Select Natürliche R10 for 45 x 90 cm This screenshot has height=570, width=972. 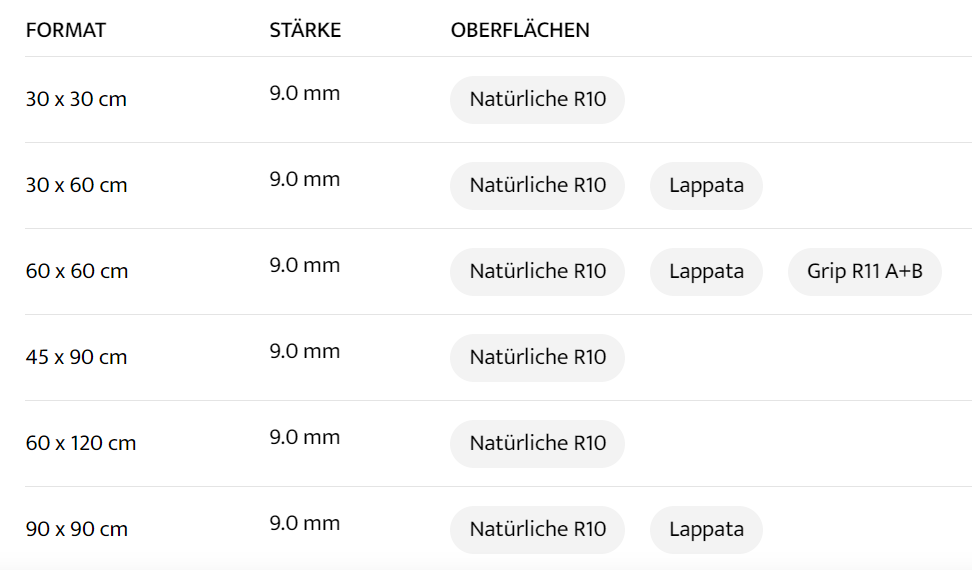coord(537,358)
